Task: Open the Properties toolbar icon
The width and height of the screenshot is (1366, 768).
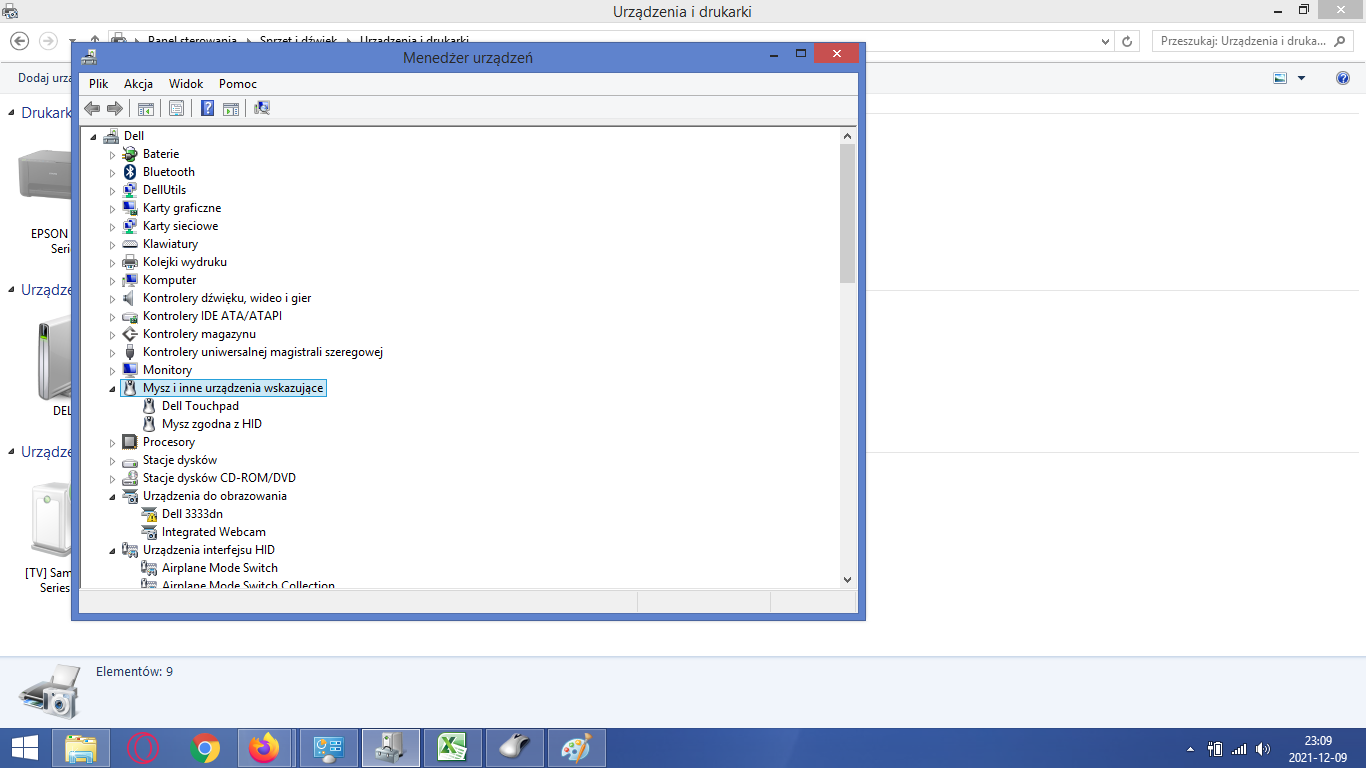Action: pyautogui.click(x=176, y=108)
